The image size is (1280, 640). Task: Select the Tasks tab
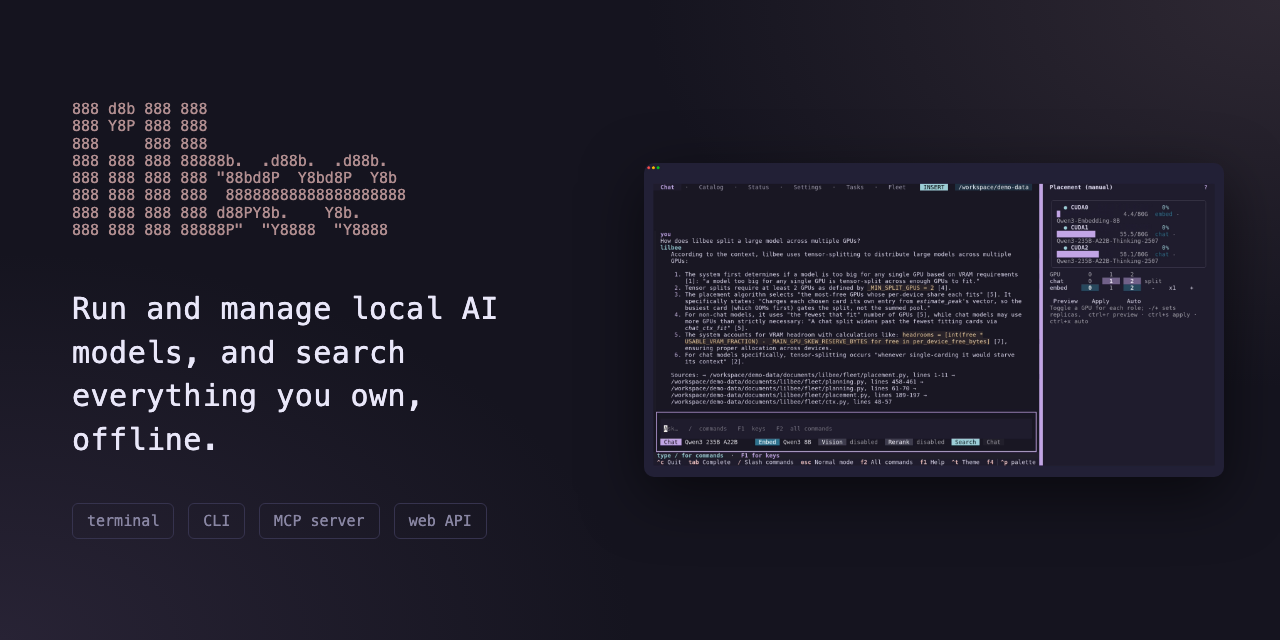pos(855,187)
